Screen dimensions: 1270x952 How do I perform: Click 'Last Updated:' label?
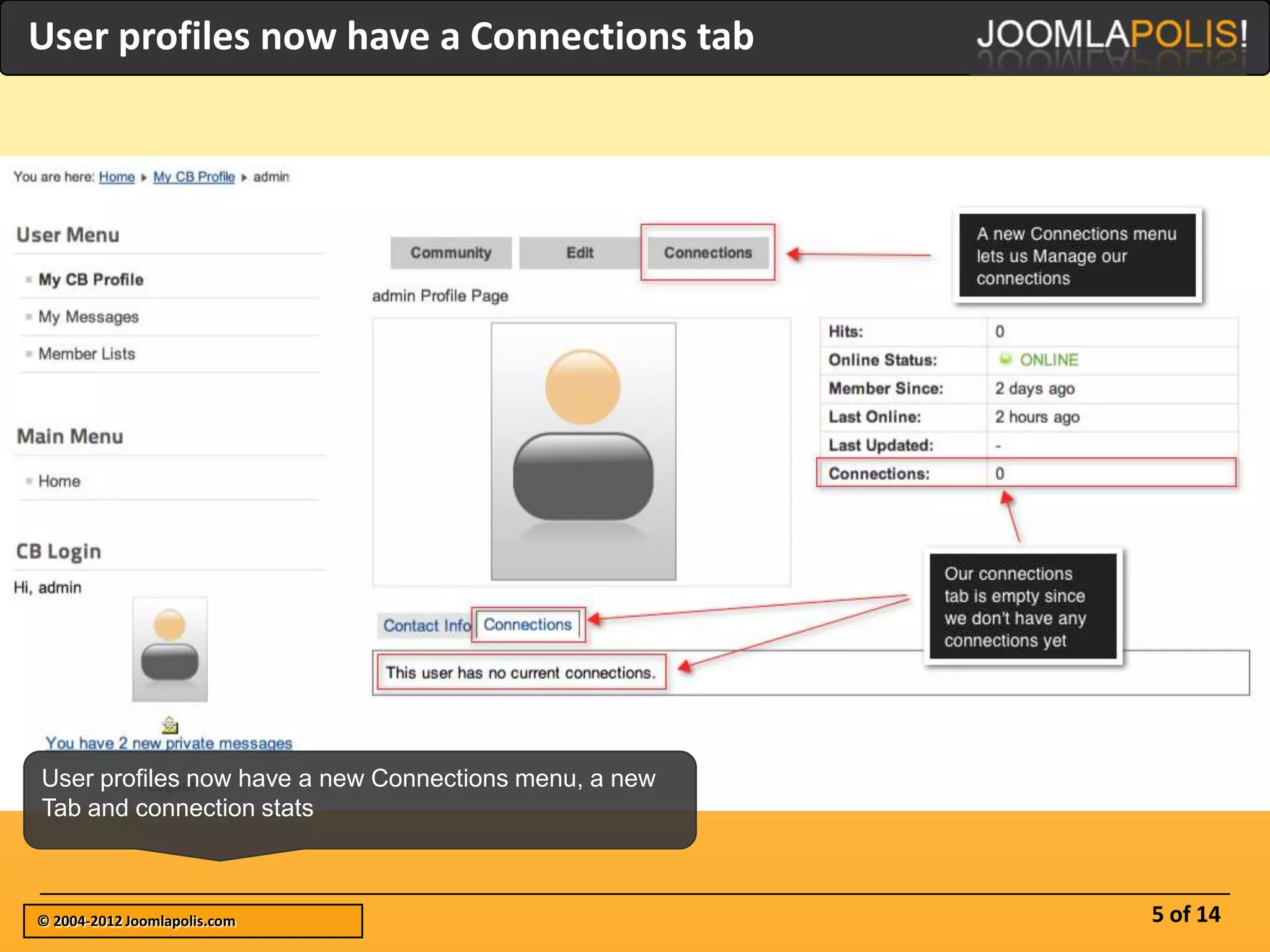881,445
